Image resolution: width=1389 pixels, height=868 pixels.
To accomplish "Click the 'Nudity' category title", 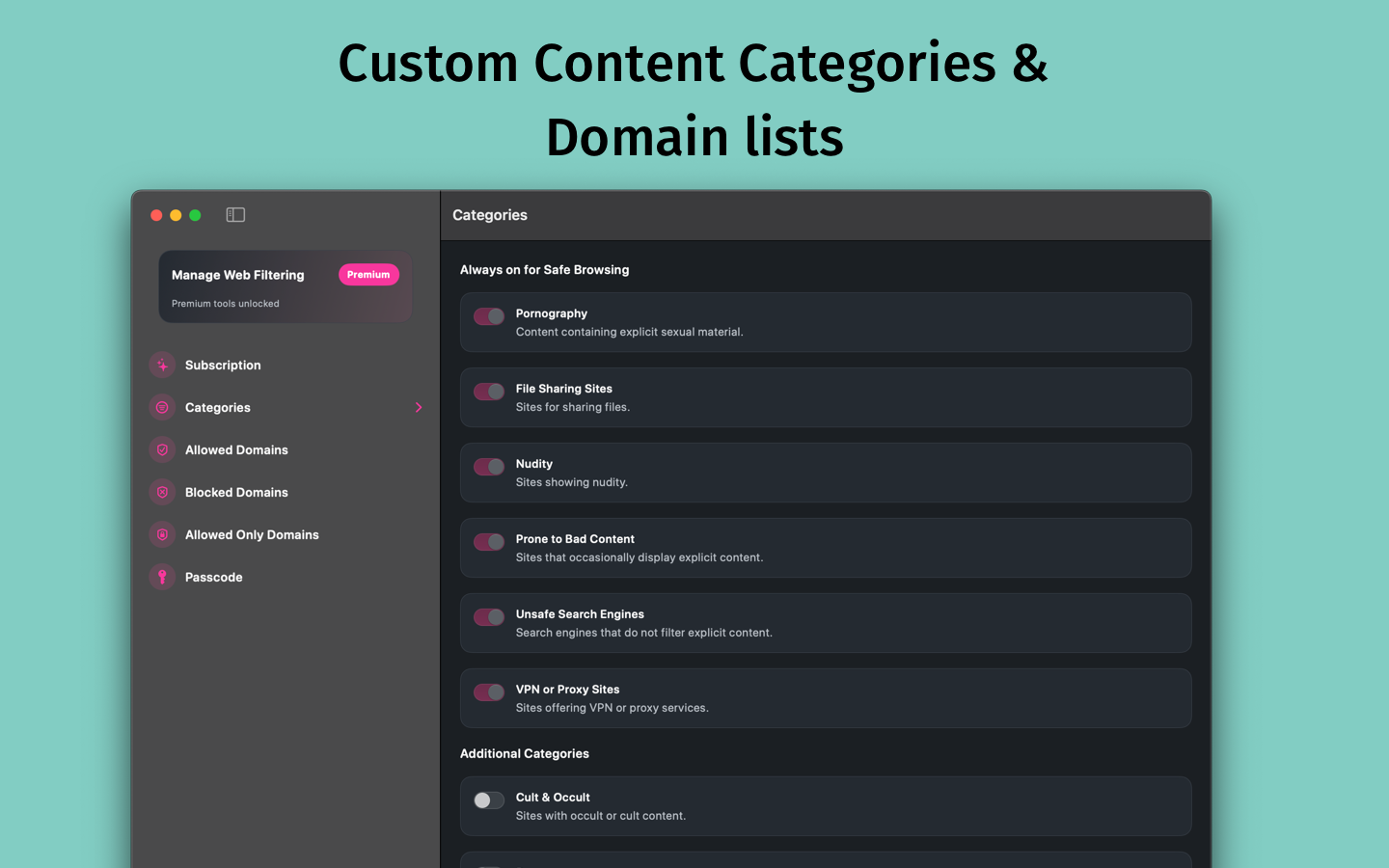I will click(x=534, y=464).
